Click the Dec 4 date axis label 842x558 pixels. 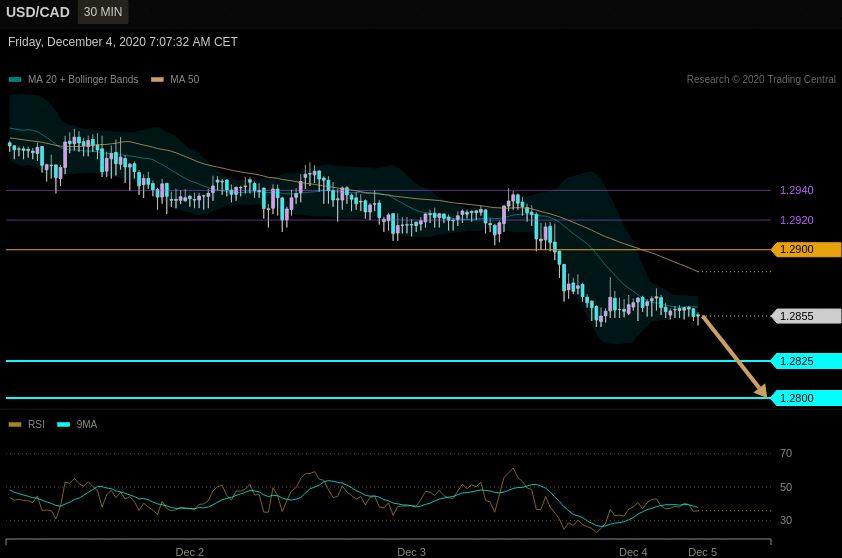tap(633, 552)
